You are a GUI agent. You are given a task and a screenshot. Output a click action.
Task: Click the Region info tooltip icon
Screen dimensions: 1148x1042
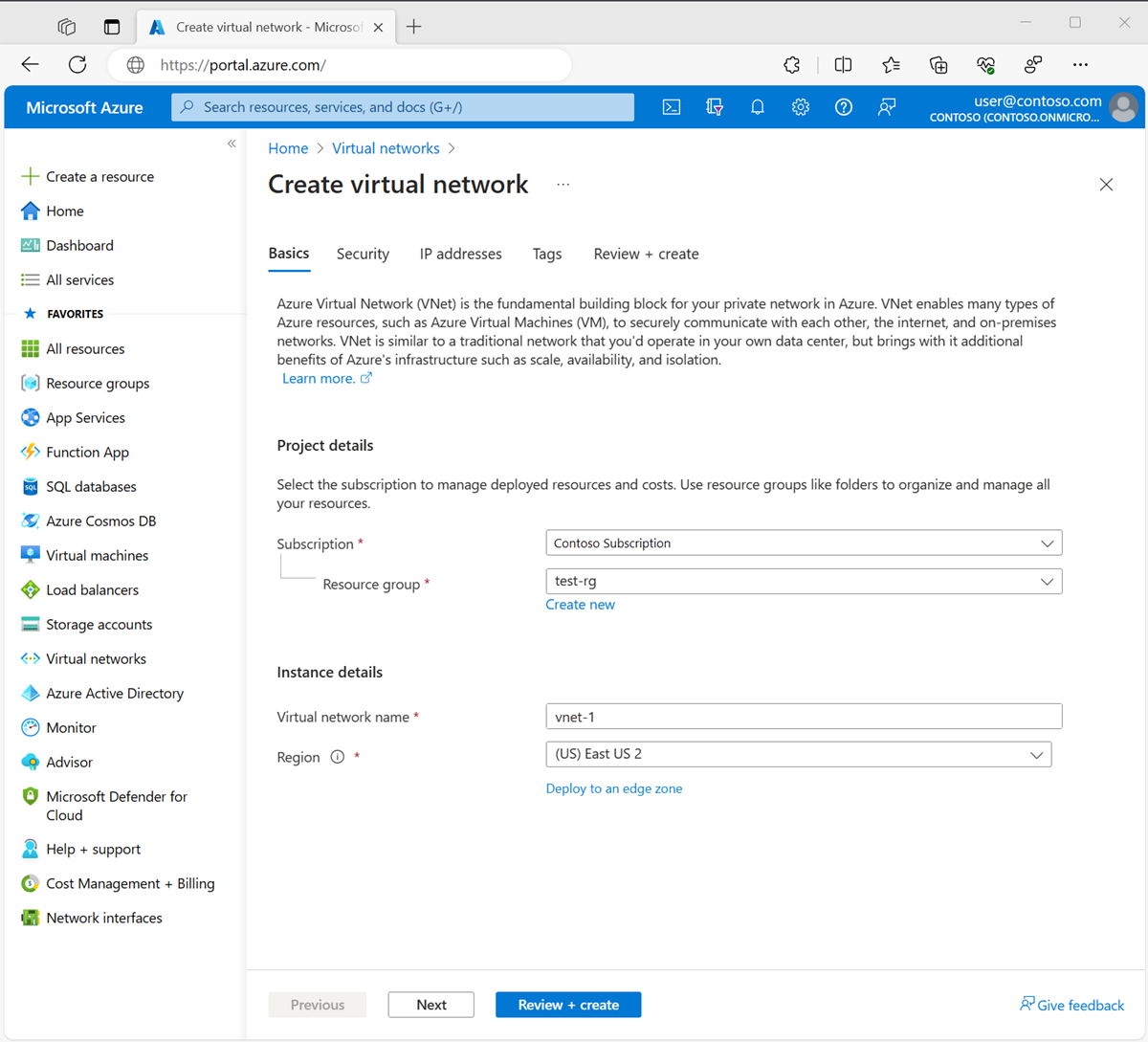click(x=337, y=756)
